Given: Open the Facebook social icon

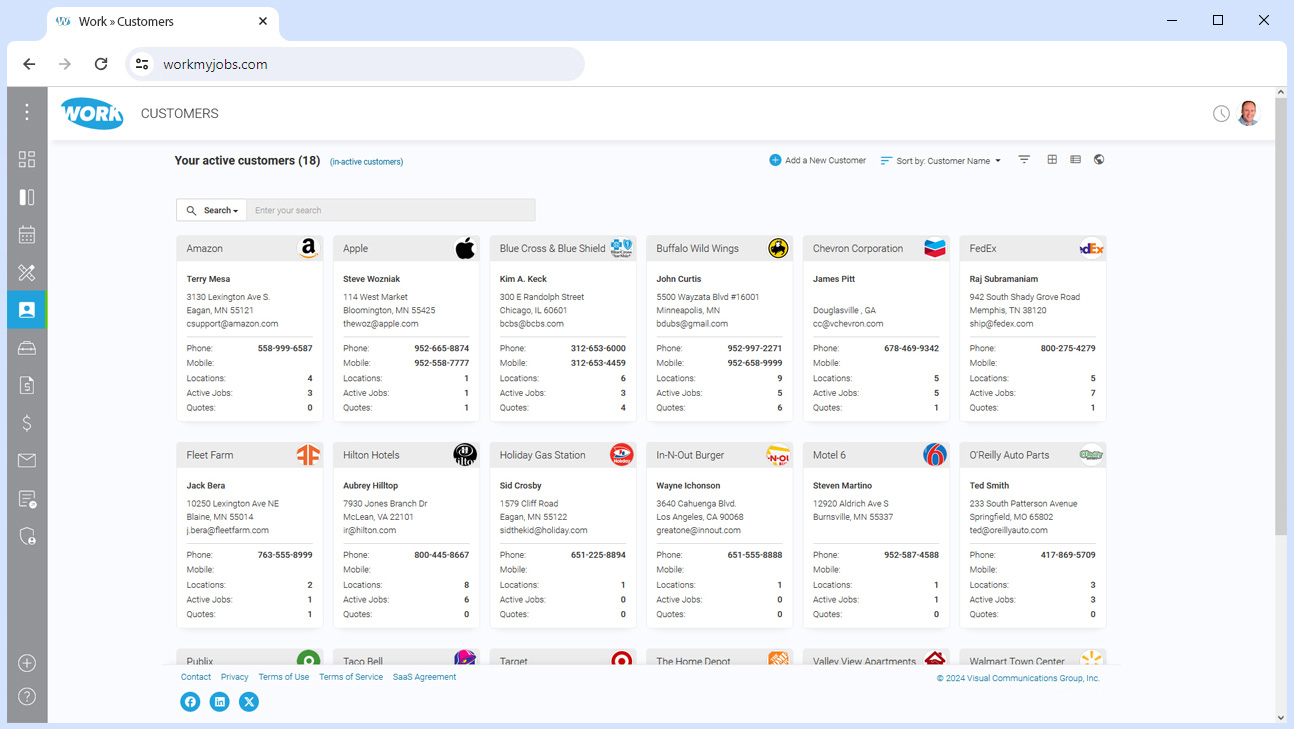Looking at the screenshot, I should click(x=190, y=702).
